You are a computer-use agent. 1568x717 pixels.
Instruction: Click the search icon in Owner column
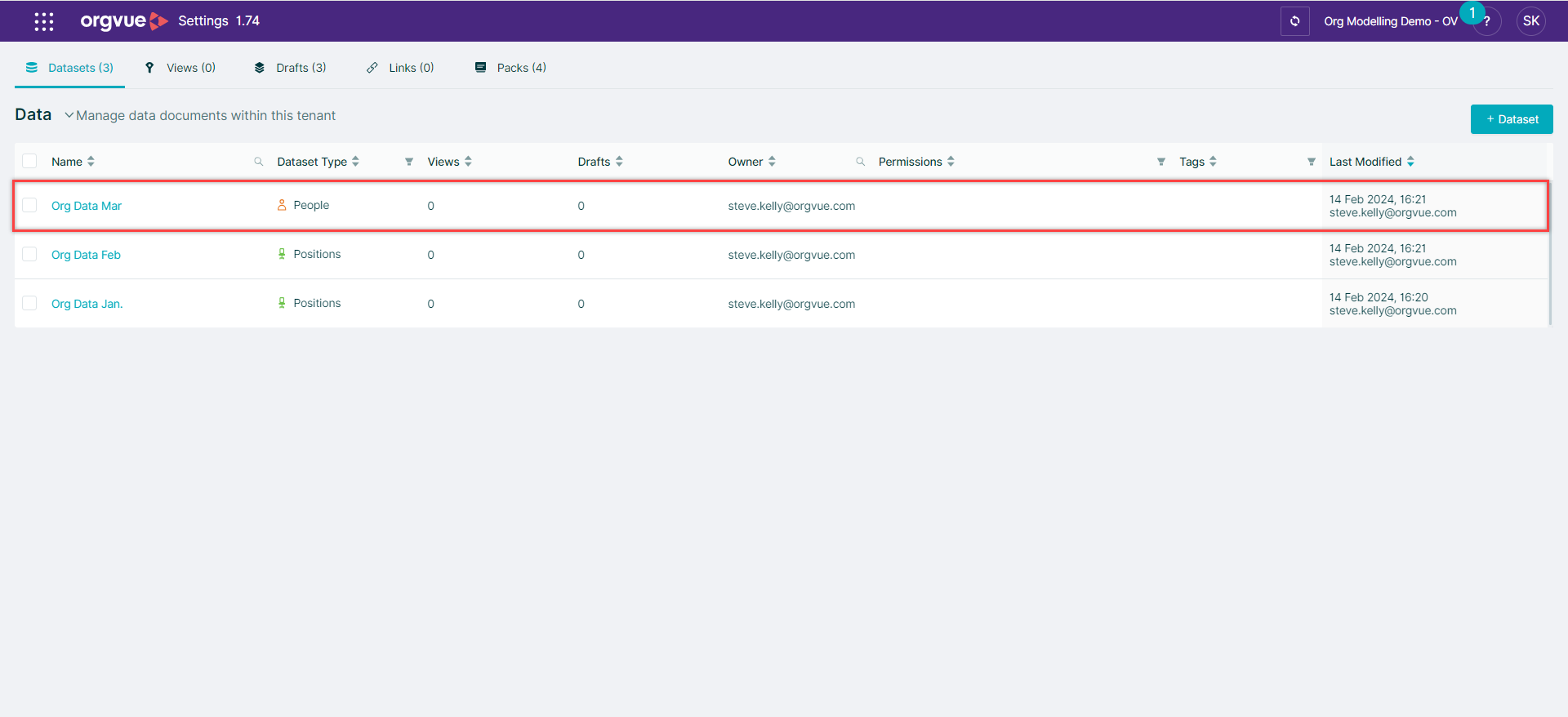pos(860,162)
